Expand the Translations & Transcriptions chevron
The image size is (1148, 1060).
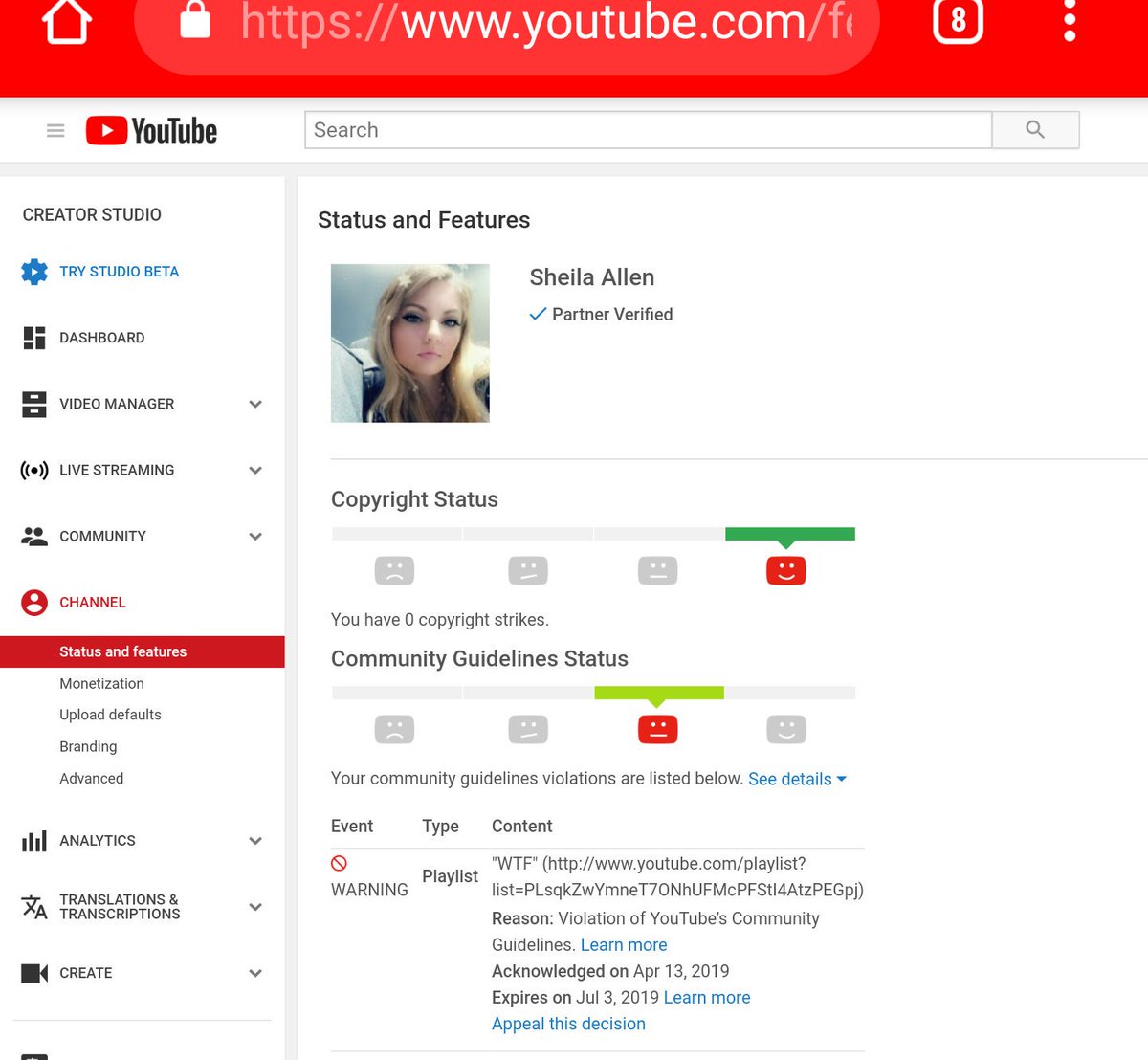(x=255, y=907)
